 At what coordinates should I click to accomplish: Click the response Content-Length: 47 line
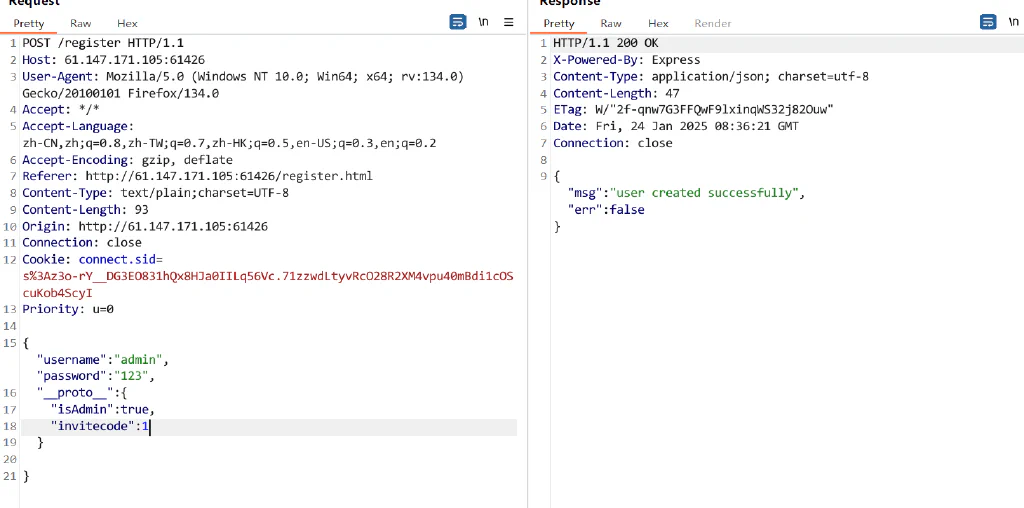click(616, 93)
